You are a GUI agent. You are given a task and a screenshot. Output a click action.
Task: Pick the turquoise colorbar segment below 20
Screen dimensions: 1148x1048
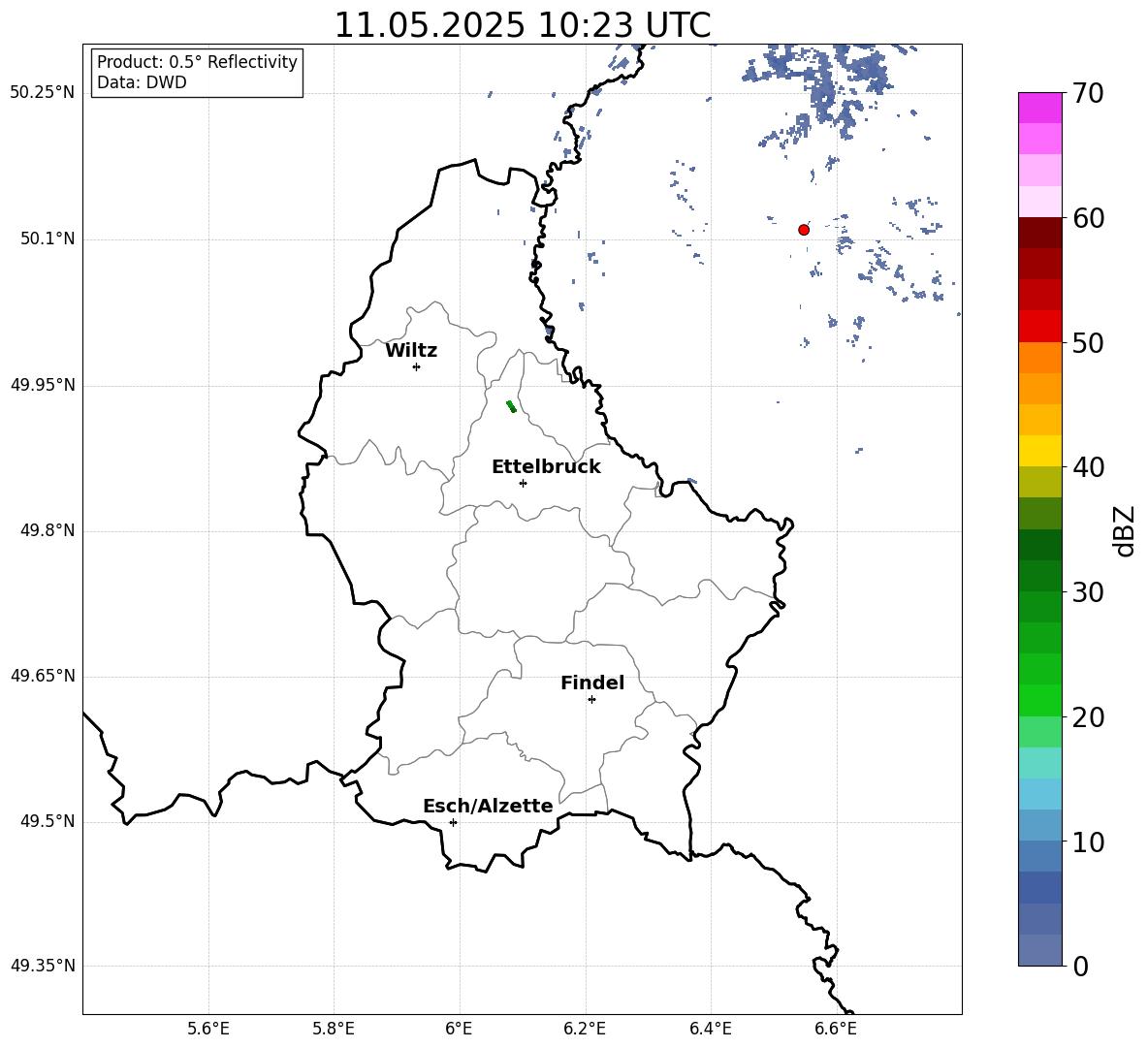coord(1040,763)
